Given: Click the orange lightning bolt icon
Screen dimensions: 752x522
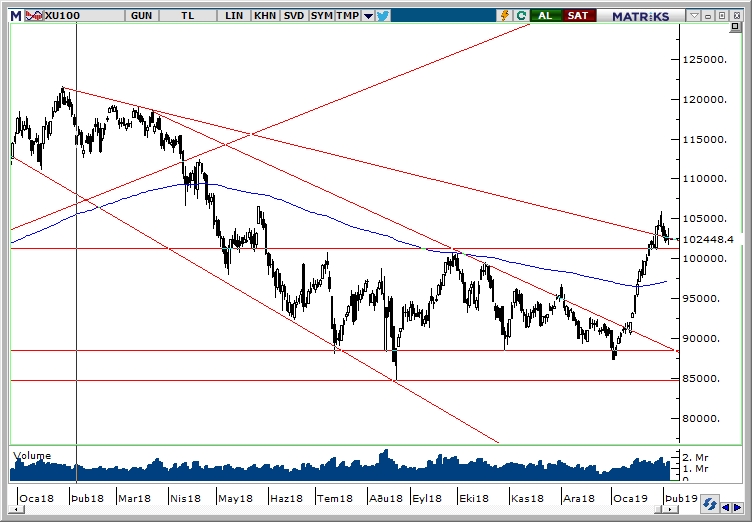Looking at the screenshot, I should point(505,16).
